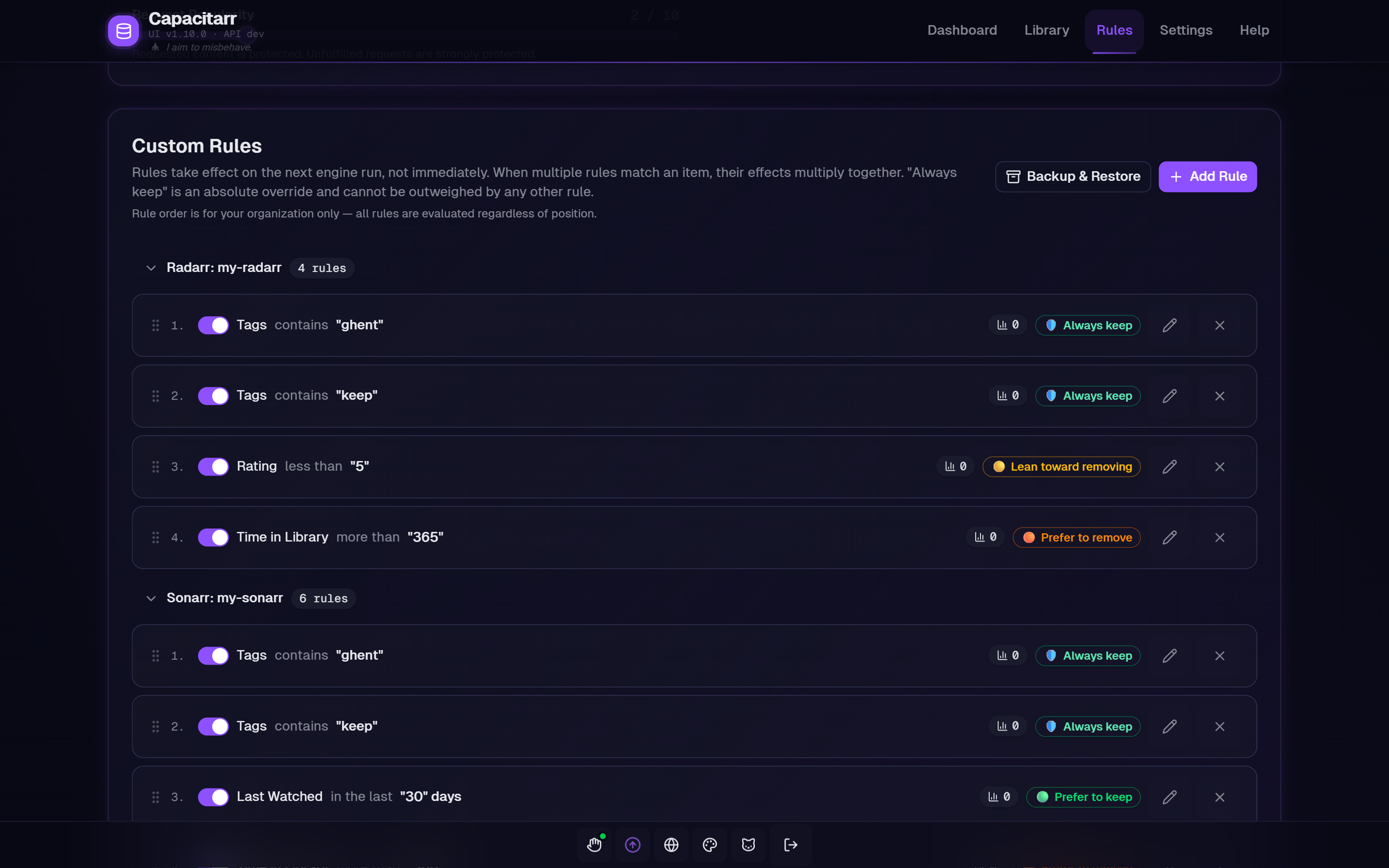Click drag handle of Last Watched rule
Screen dimensions: 1389x868
156,797
